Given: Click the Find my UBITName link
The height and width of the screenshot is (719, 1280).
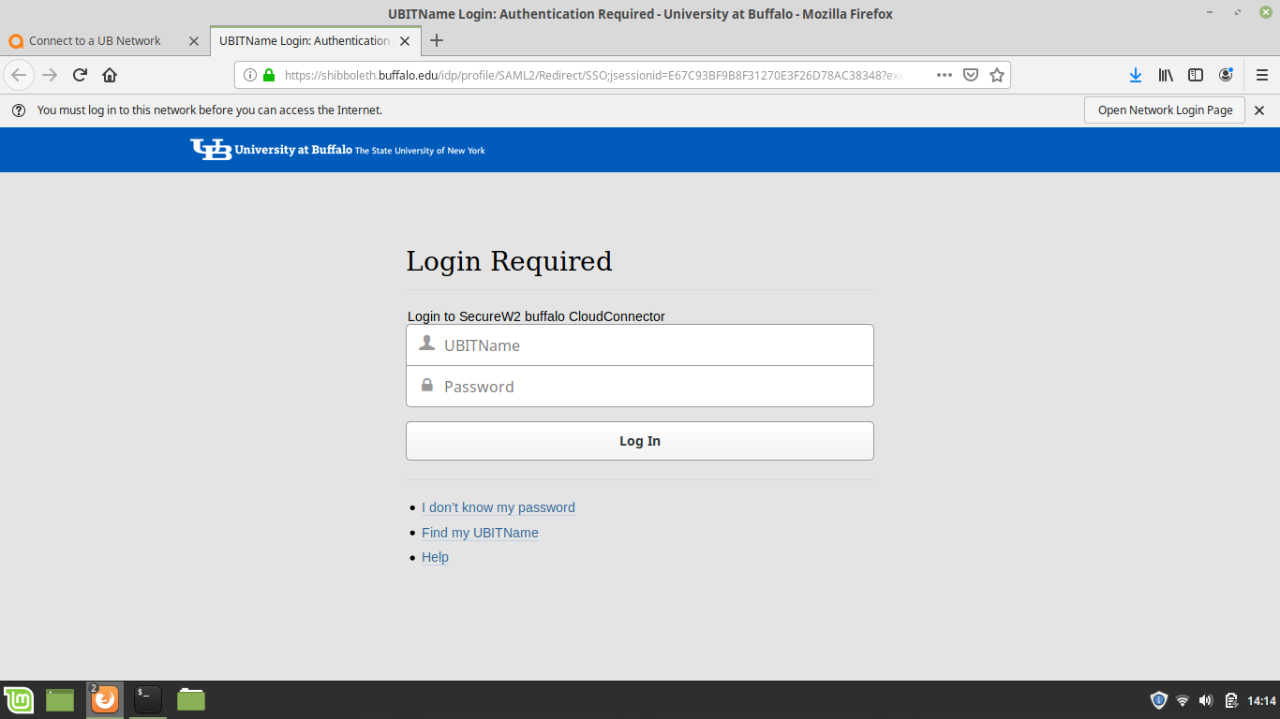Looking at the screenshot, I should point(480,533).
